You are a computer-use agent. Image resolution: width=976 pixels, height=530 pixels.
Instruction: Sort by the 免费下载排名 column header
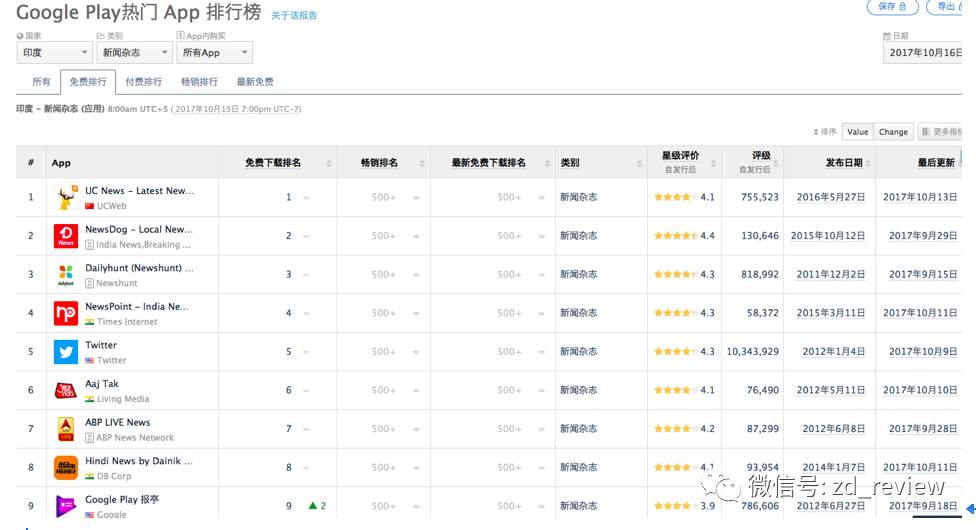[273, 163]
